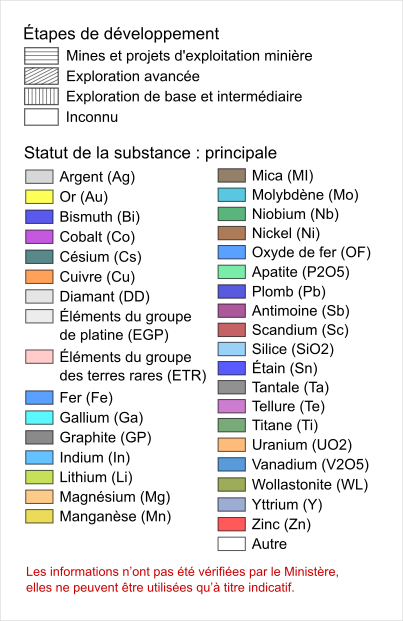Click the horizontal-hatched Mines et projets pattern box

(41, 56)
